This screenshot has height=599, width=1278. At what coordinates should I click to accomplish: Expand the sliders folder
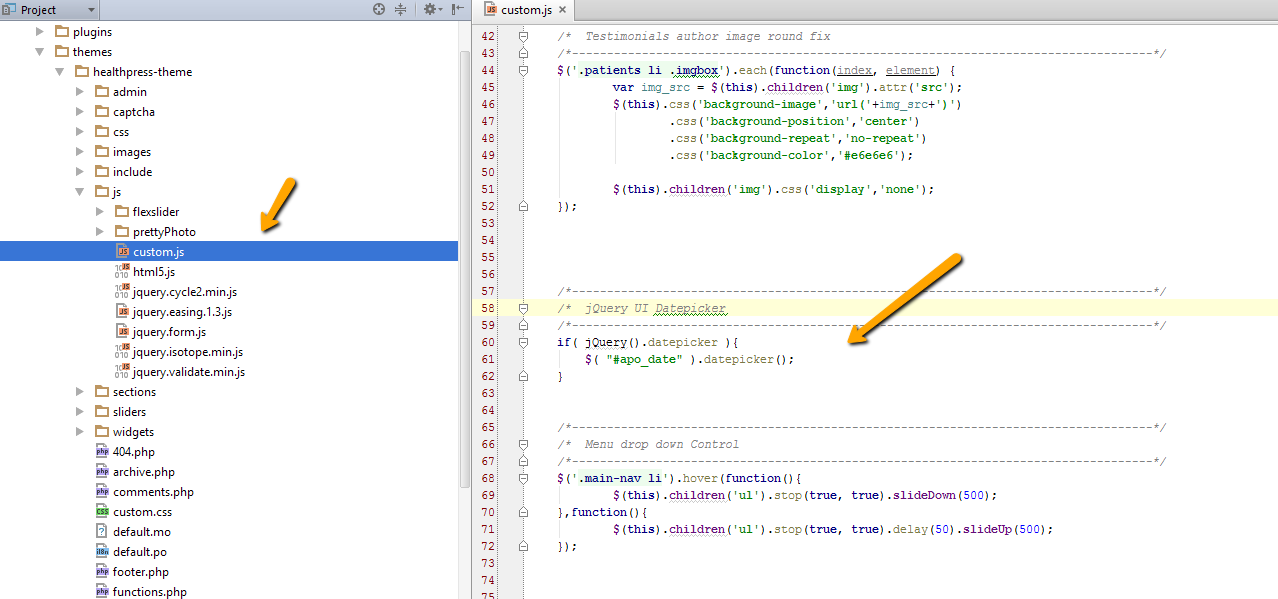coord(80,412)
